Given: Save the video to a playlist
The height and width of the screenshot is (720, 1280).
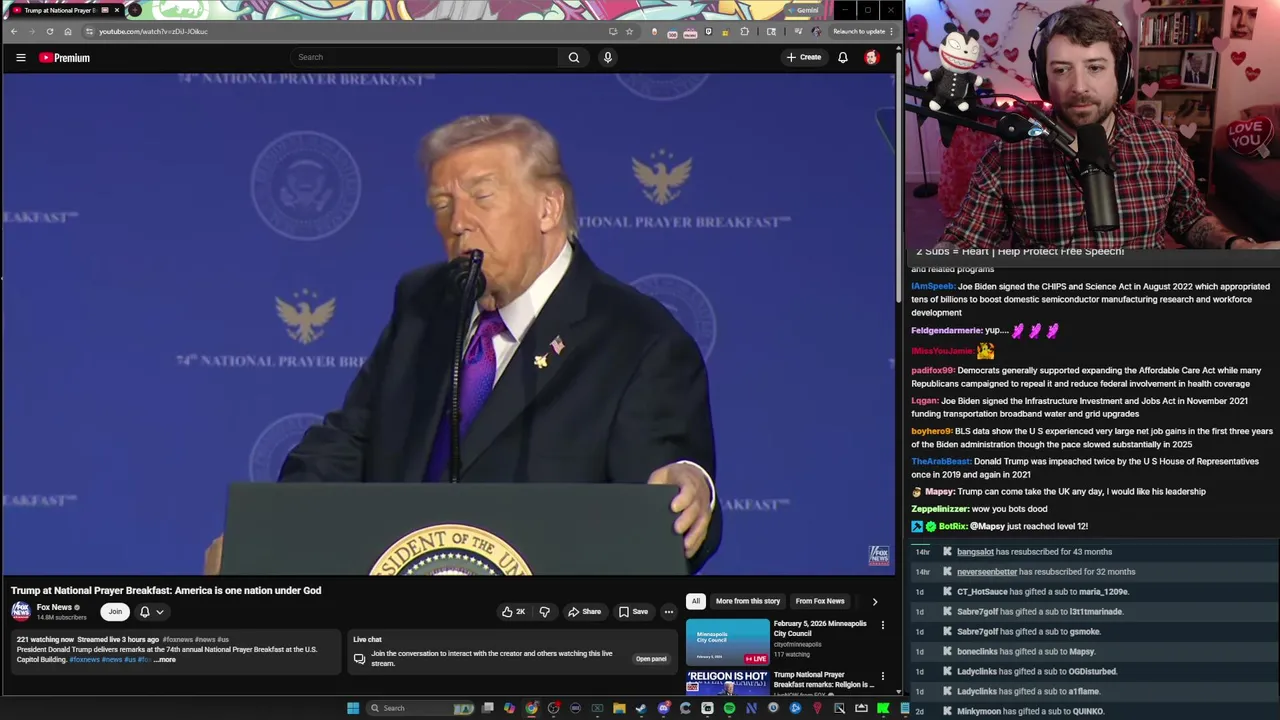Looking at the screenshot, I should [x=634, y=611].
